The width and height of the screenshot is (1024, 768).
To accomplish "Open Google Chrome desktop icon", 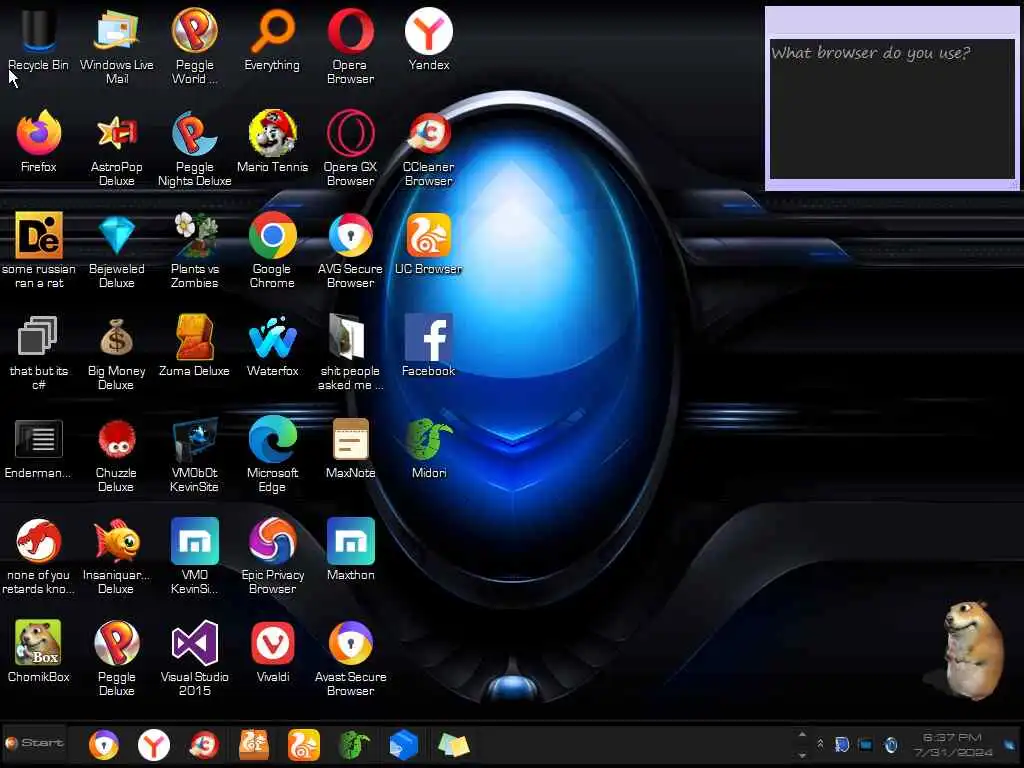I will pos(272,250).
